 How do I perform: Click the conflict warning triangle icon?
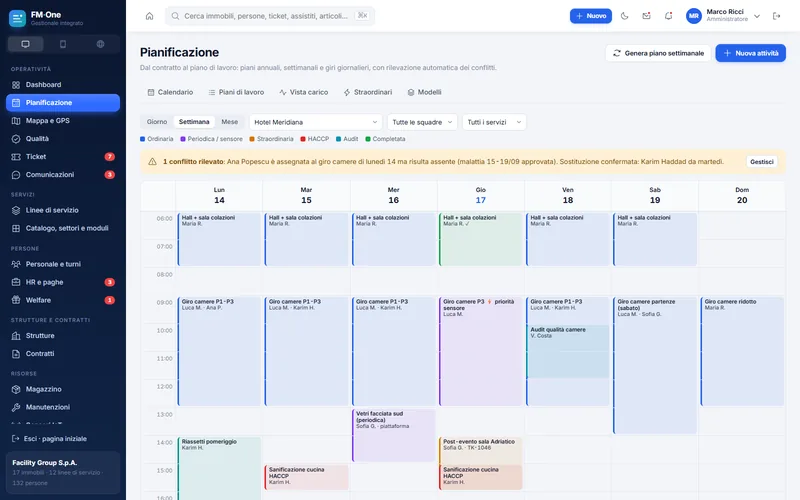pos(152,162)
